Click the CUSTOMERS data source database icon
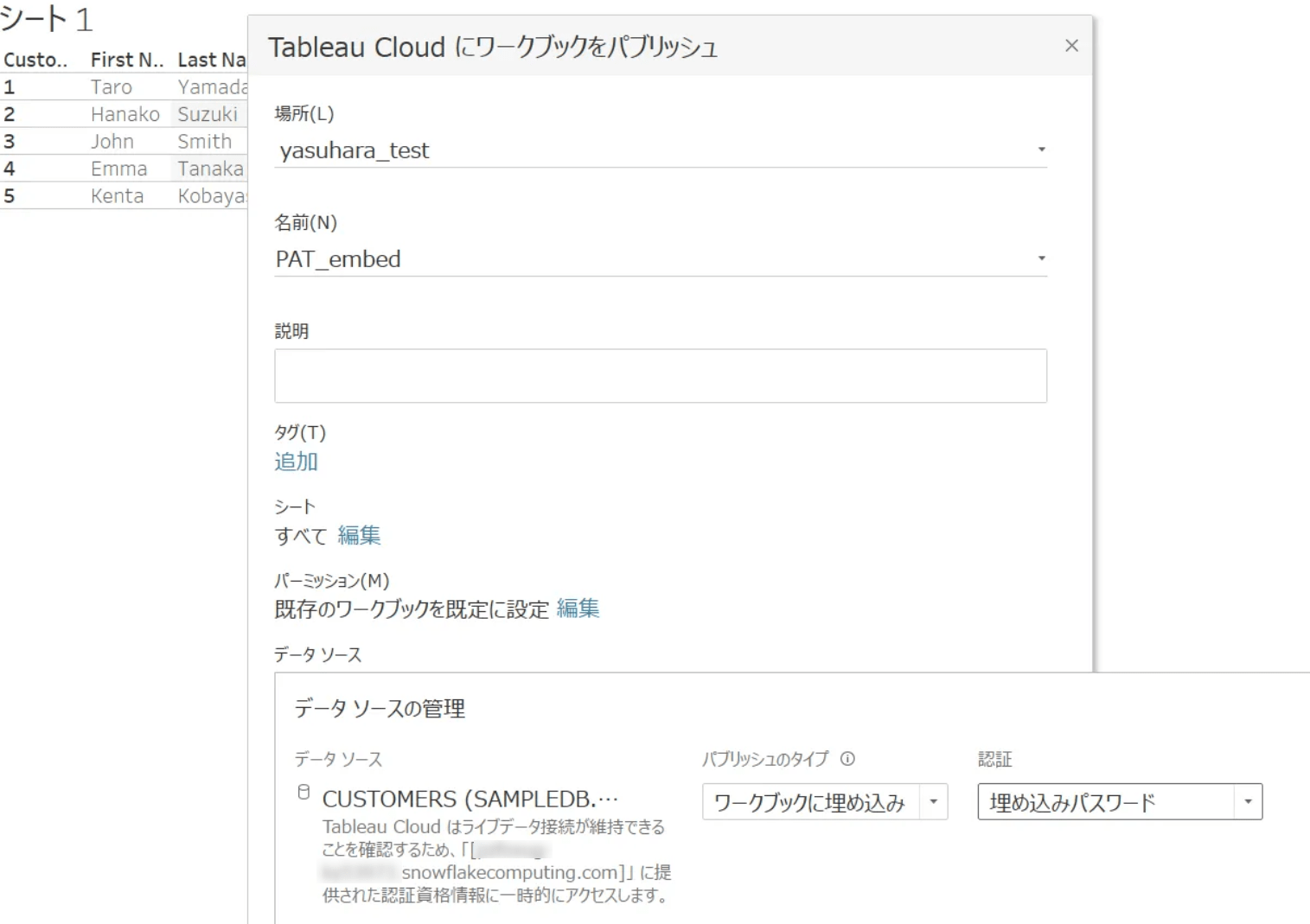 pos(304,792)
